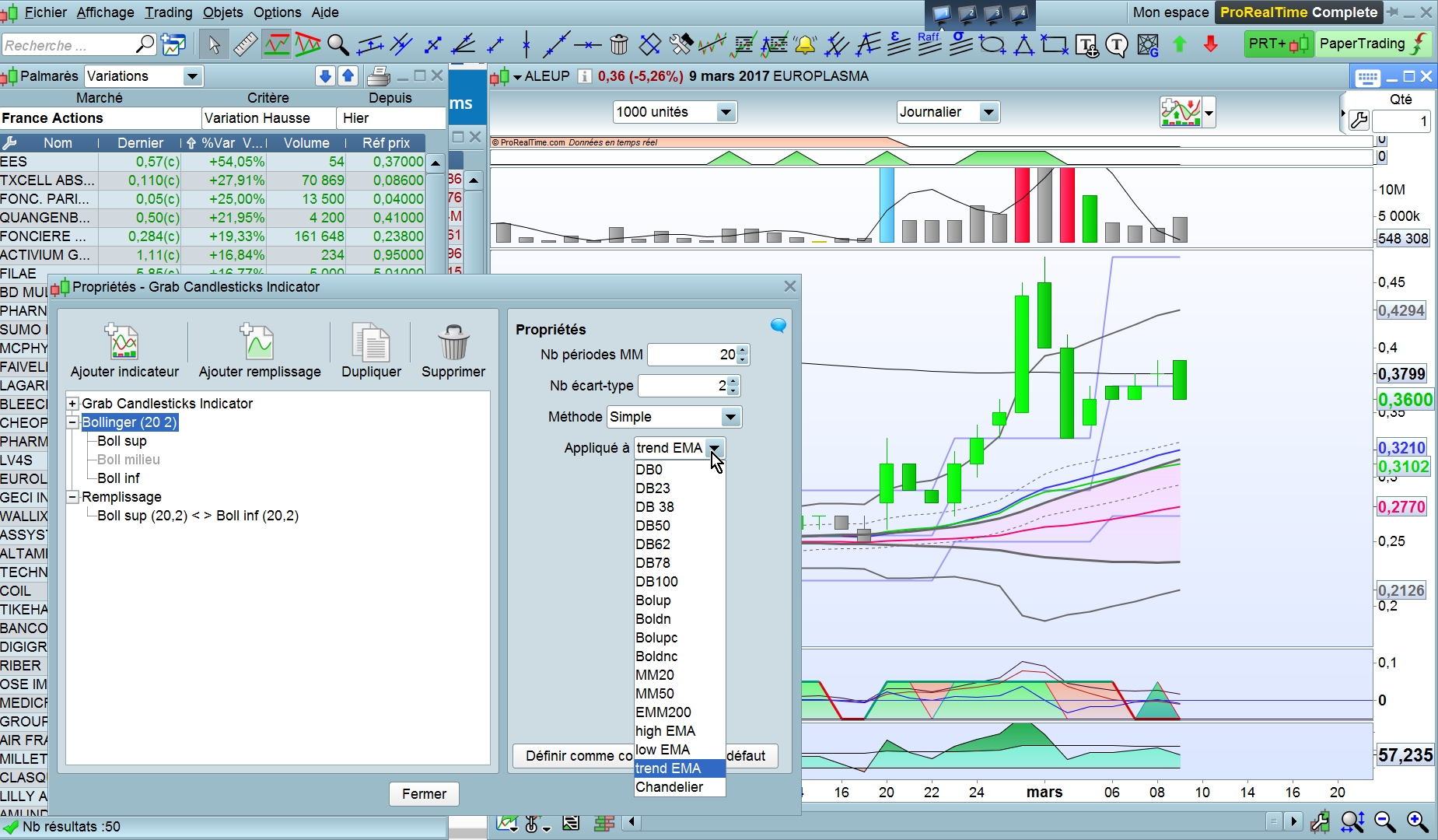
Task: Toggle PaperTrading mode
Action: pyautogui.click(x=1373, y=44)
